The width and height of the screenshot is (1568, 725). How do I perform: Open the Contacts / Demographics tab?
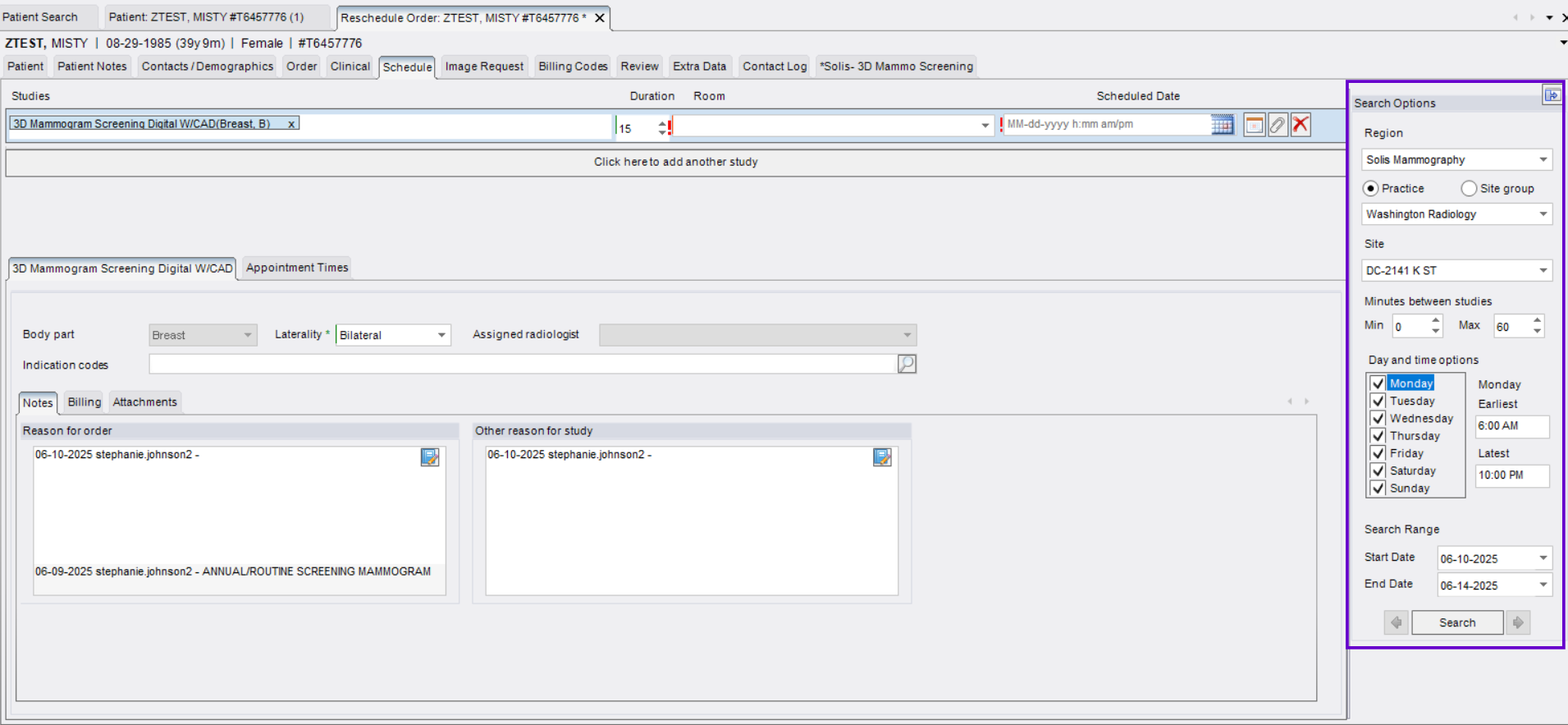coord(208,67)
